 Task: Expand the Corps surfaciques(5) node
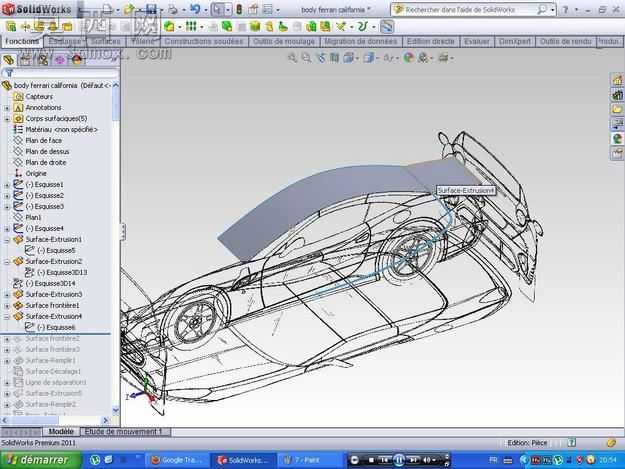(7, 119)
